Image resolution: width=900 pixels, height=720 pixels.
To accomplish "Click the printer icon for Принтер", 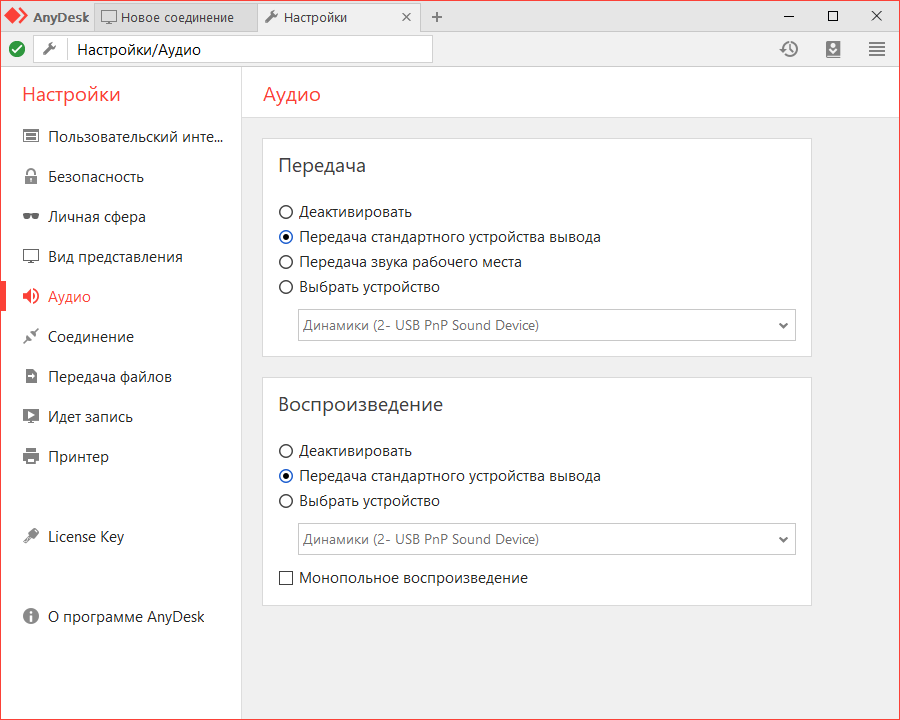I will click(31, 457).
